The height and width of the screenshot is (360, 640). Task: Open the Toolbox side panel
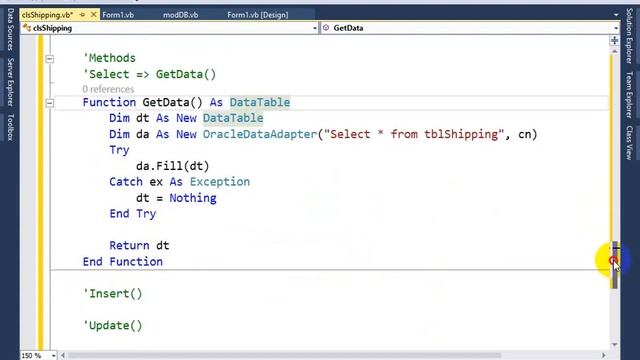(11, 127)
